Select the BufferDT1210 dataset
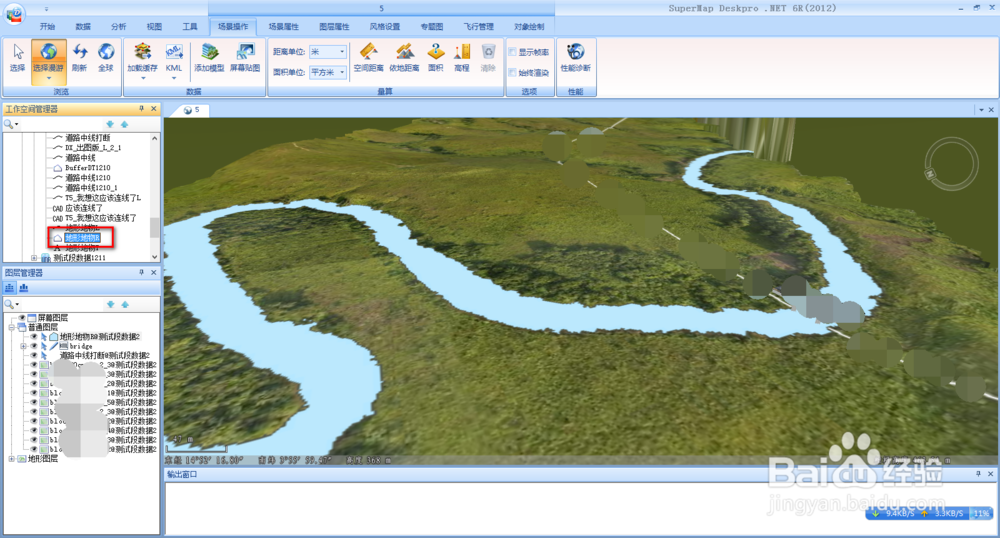This screenshot has height=538, width=1000. tap(87, 168)
